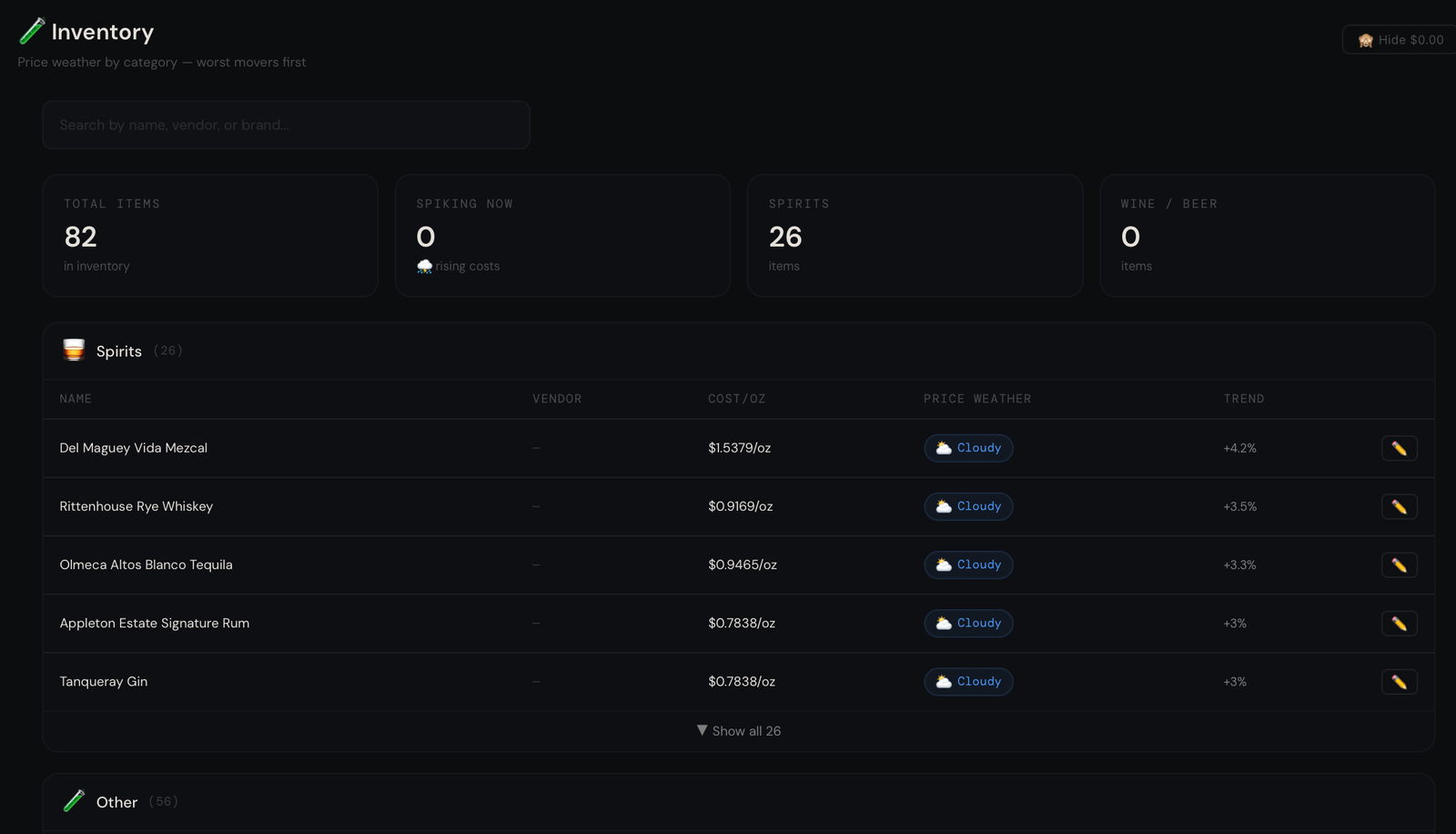Image resolution: width=1456 pixels, height=834 pixels.
Task: Click the Spirits section heading
Action: point(119,351)
